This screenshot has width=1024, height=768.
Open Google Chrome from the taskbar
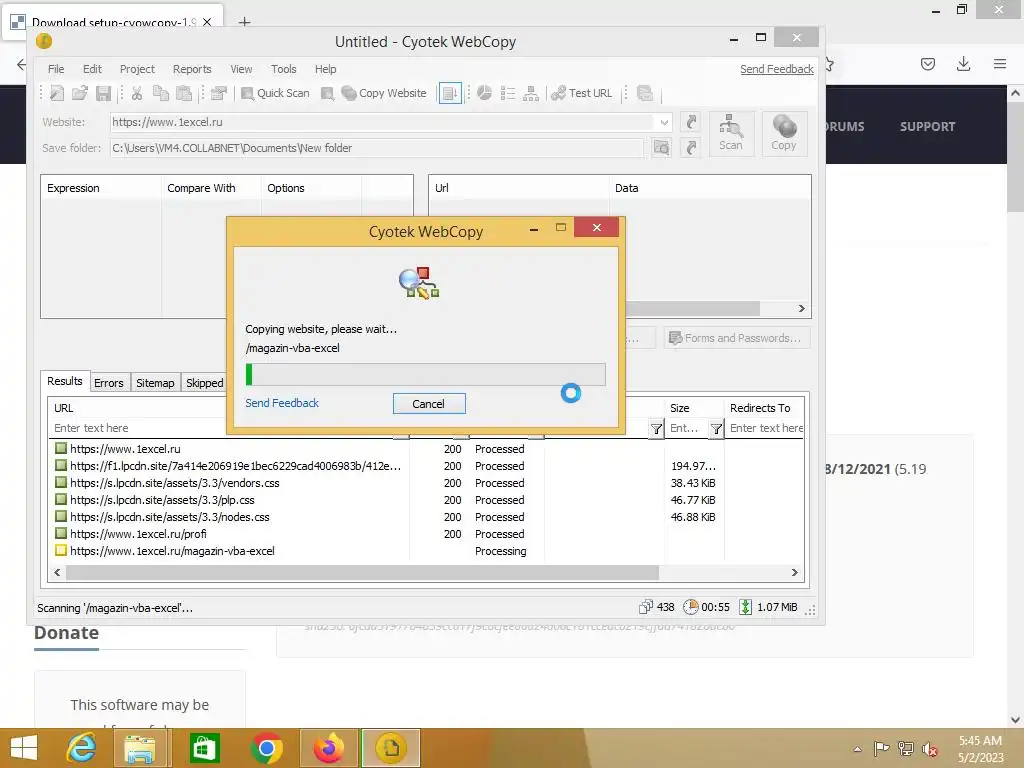coord(266,748)
